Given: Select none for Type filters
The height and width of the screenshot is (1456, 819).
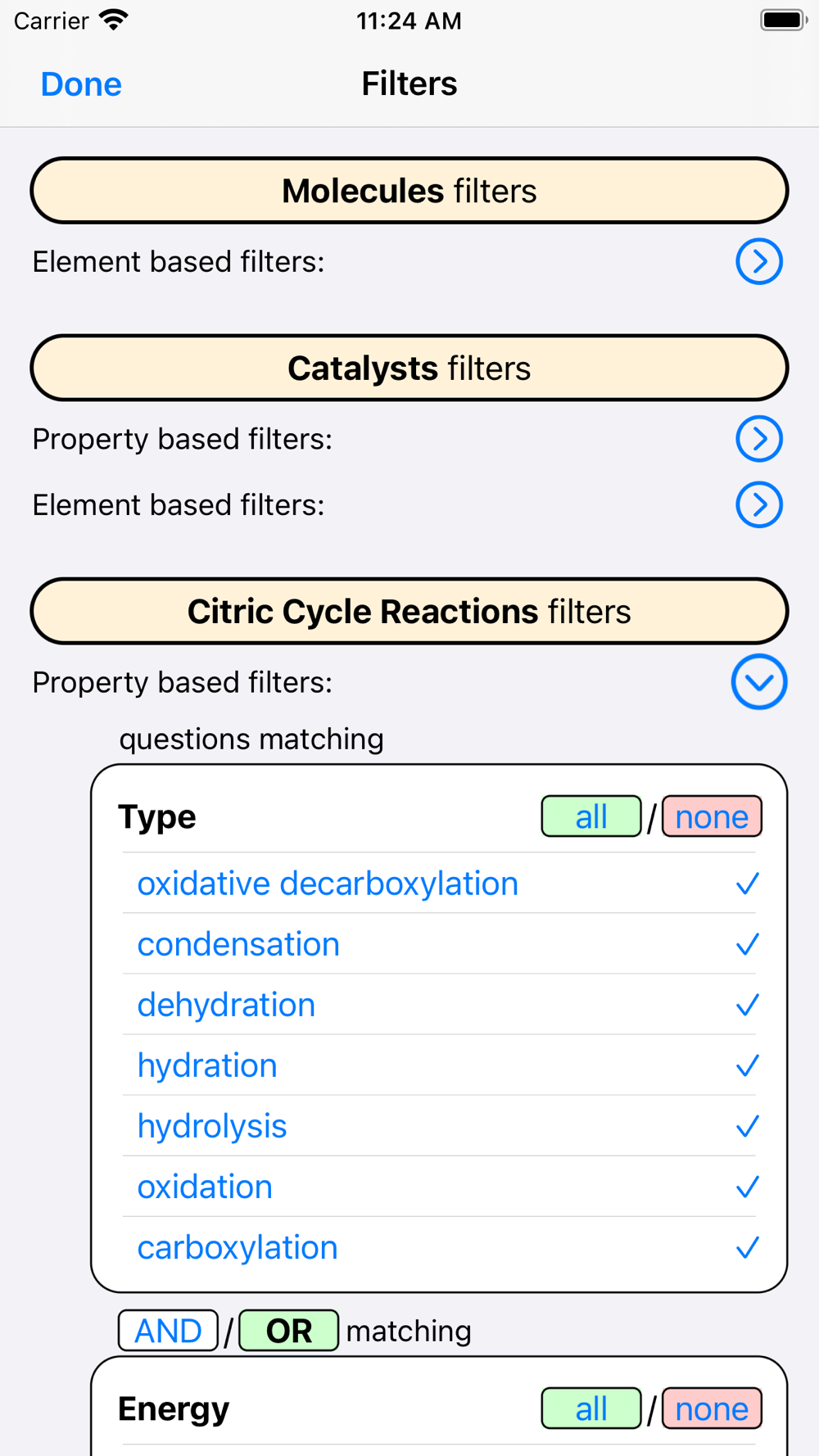Looking at the screenshot, I should pos(711,816).
